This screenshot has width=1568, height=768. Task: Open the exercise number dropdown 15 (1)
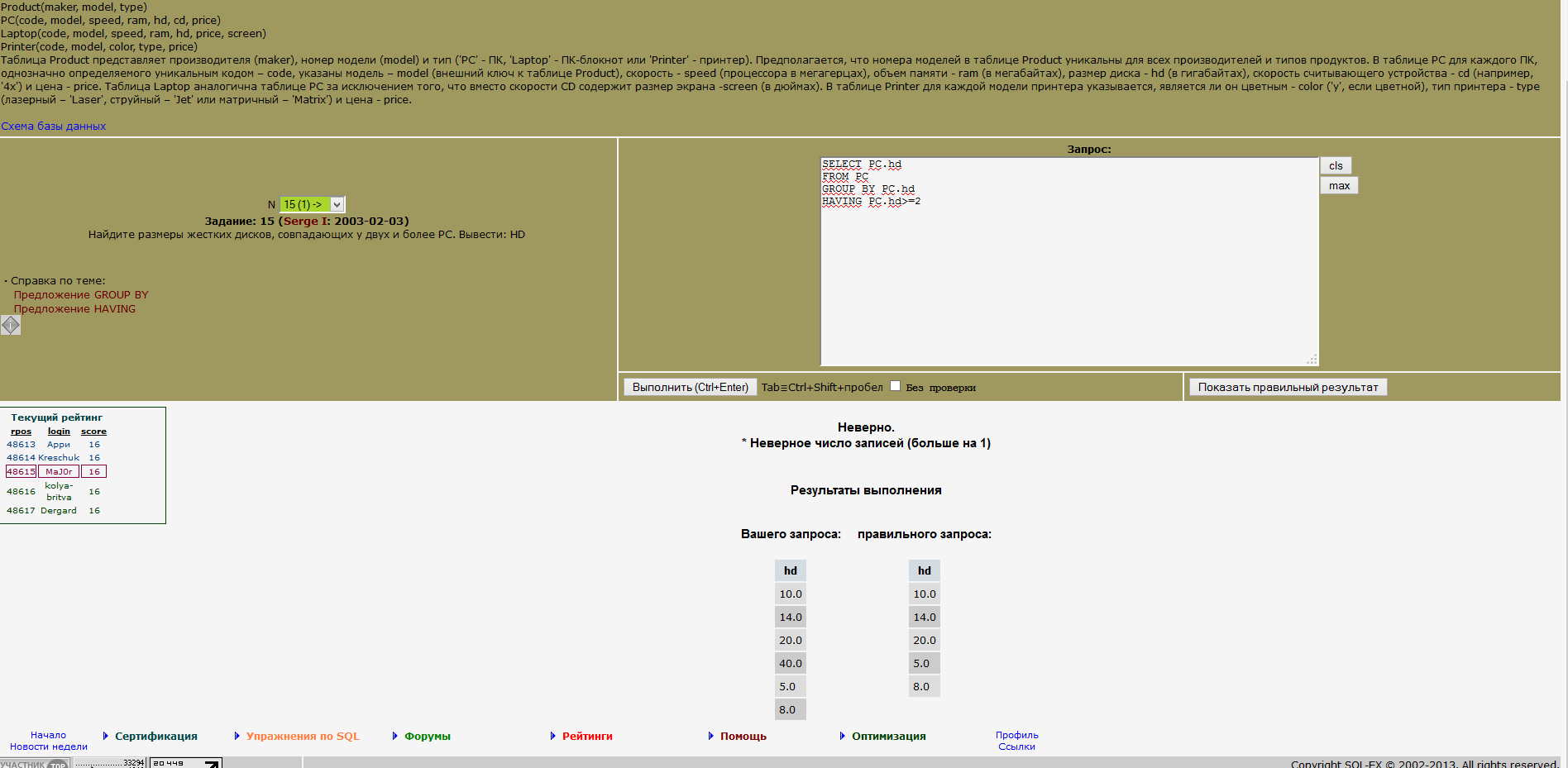pyautogui.click(x=313, y=204)
